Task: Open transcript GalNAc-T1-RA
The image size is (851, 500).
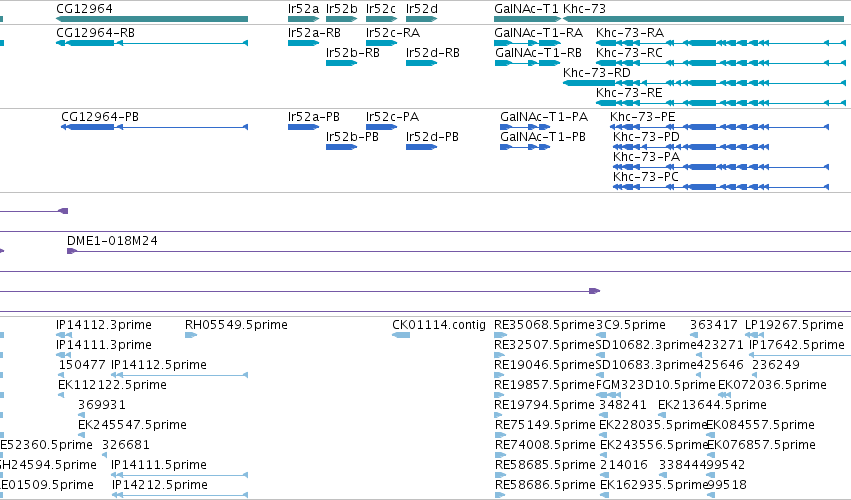Action: [538, 33]
